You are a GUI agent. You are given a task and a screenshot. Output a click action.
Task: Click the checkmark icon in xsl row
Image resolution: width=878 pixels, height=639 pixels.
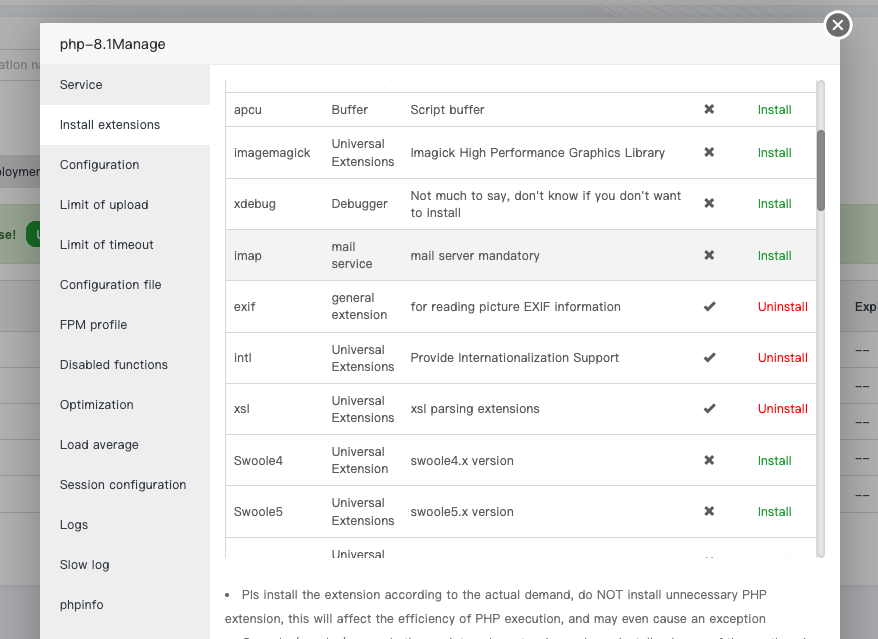click(x=709, y=408)
